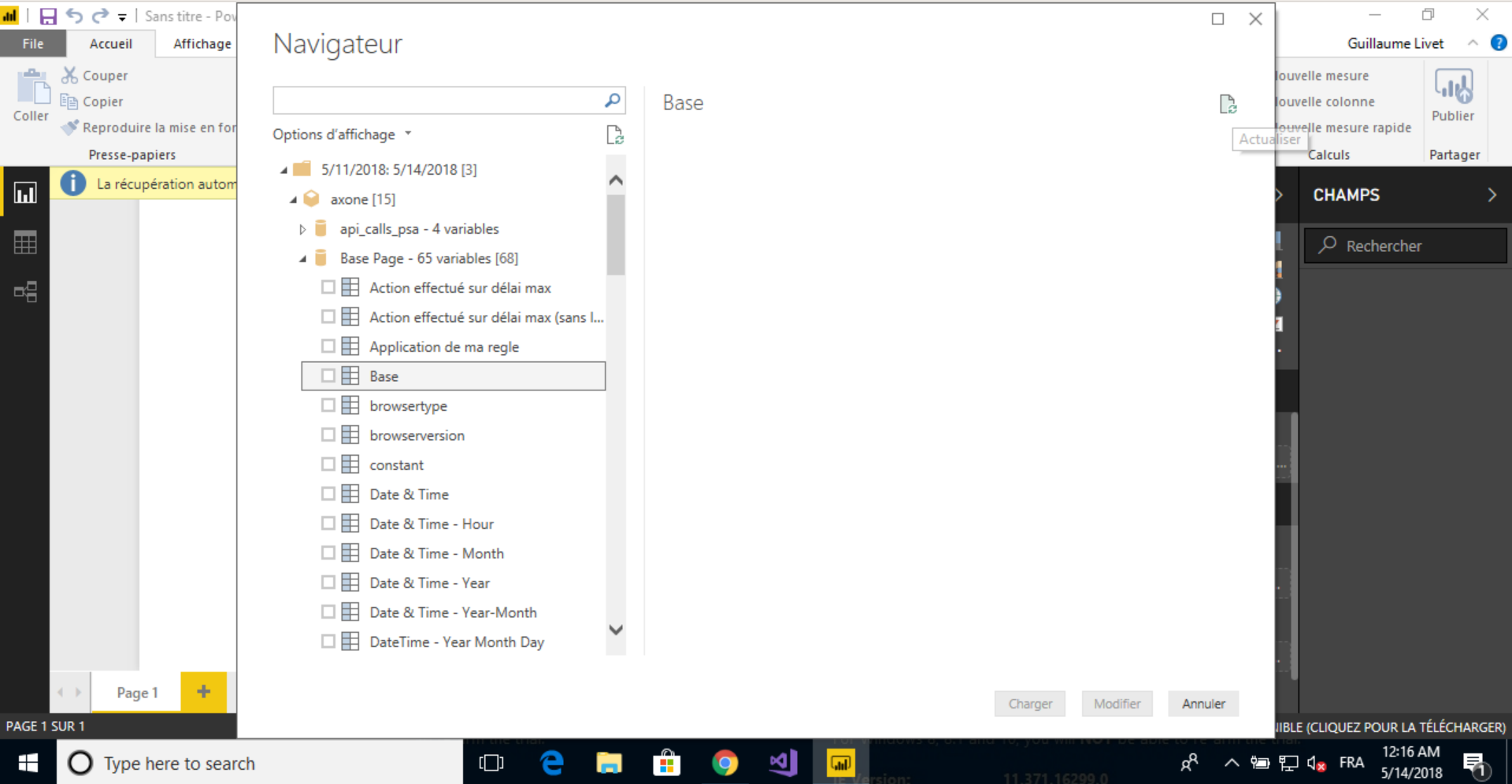Expand the api_calls_psa - 4 variables node

pyautogui.click(x=302, y=229)
